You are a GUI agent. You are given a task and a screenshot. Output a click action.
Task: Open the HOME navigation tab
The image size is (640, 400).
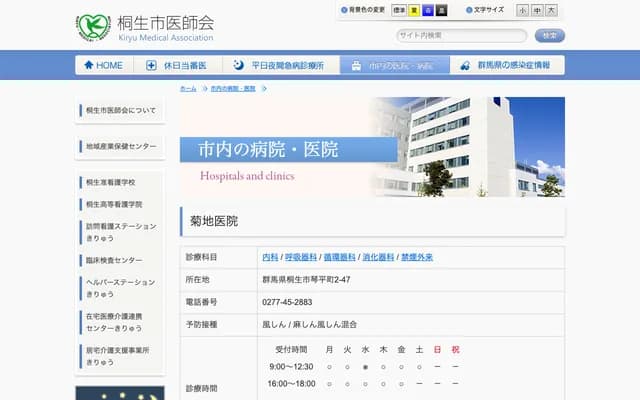pos(105,65)
